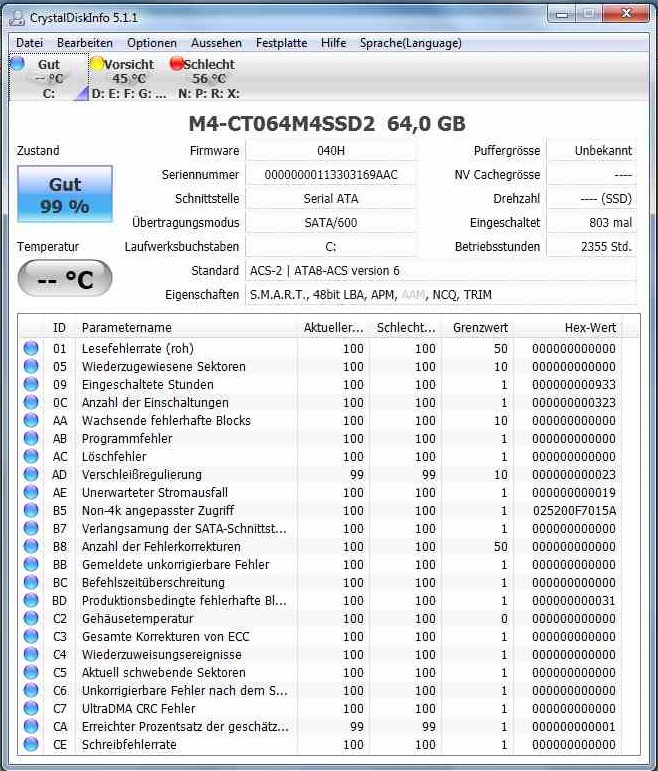Open the Hilfe menu
Viewport: 658px width, 771px height.
[x=333, y=43]
